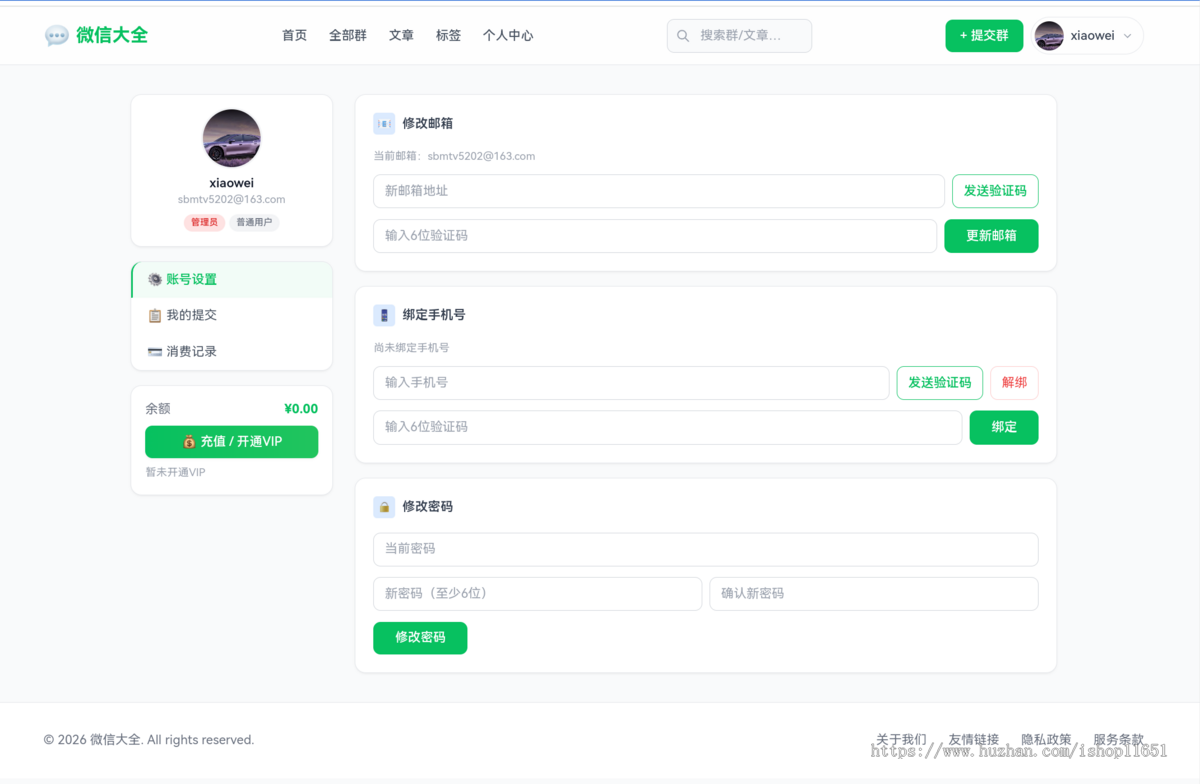This screenshot has width=1200, height=784.
Task: Click the large profile avatar picture
Action: (x=232, y=138)
